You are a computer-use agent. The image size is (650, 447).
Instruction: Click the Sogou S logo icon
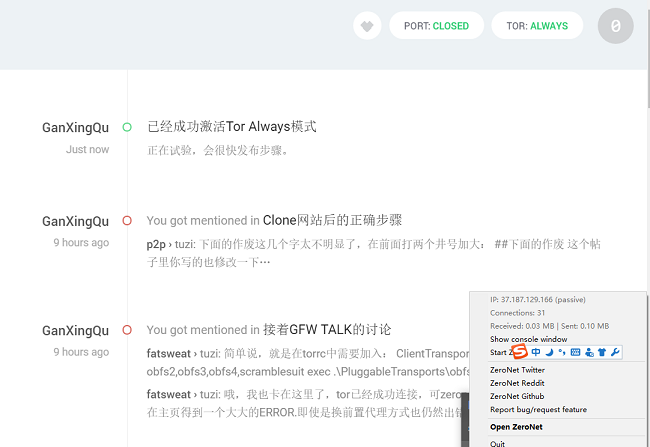[x=519, y=352]
